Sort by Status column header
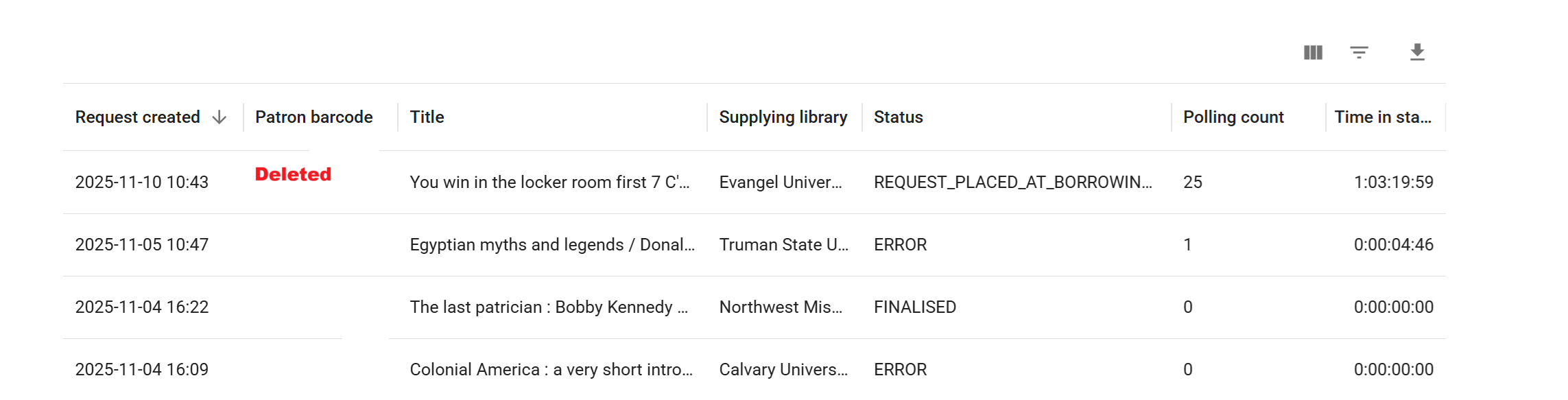 pos(898,117)
